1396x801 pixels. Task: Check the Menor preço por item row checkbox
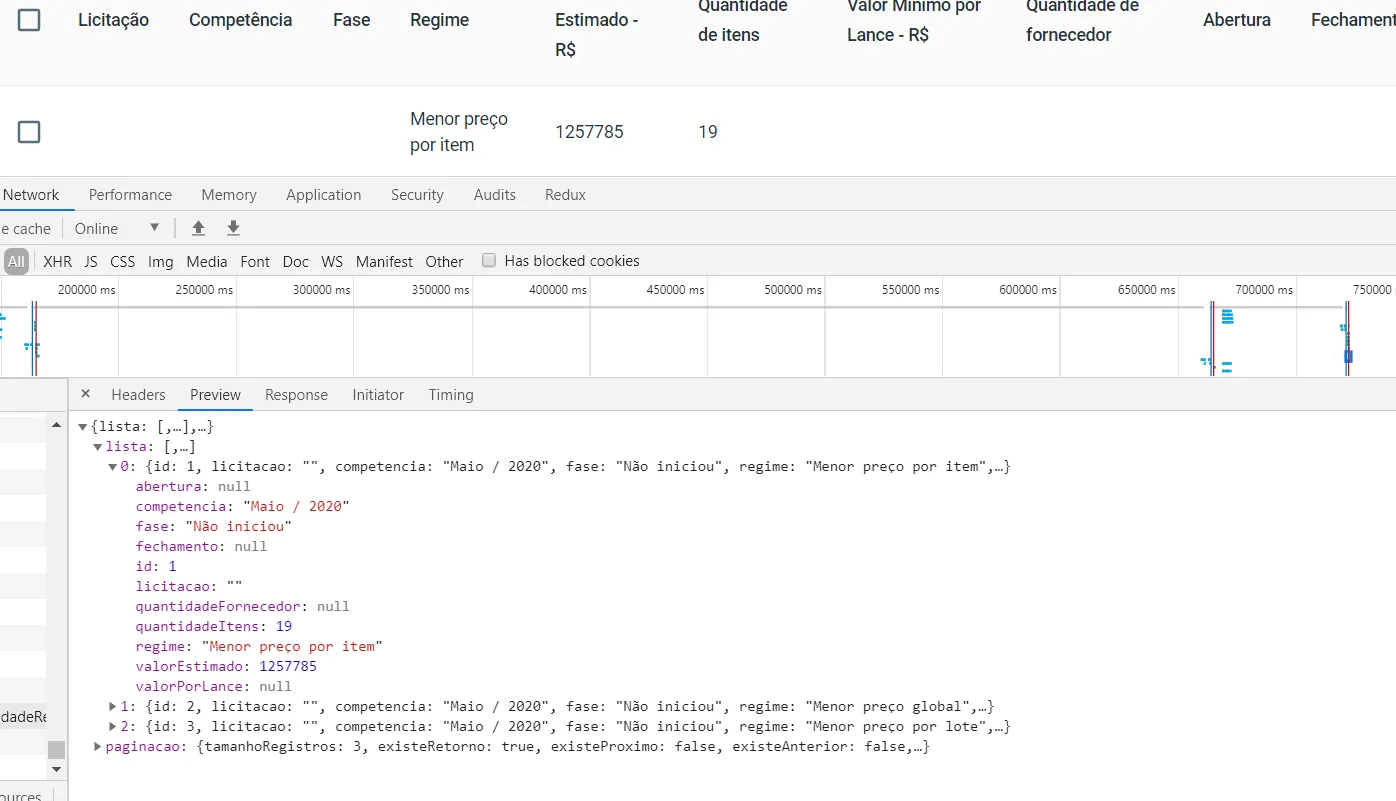click(x=29, y=132)
